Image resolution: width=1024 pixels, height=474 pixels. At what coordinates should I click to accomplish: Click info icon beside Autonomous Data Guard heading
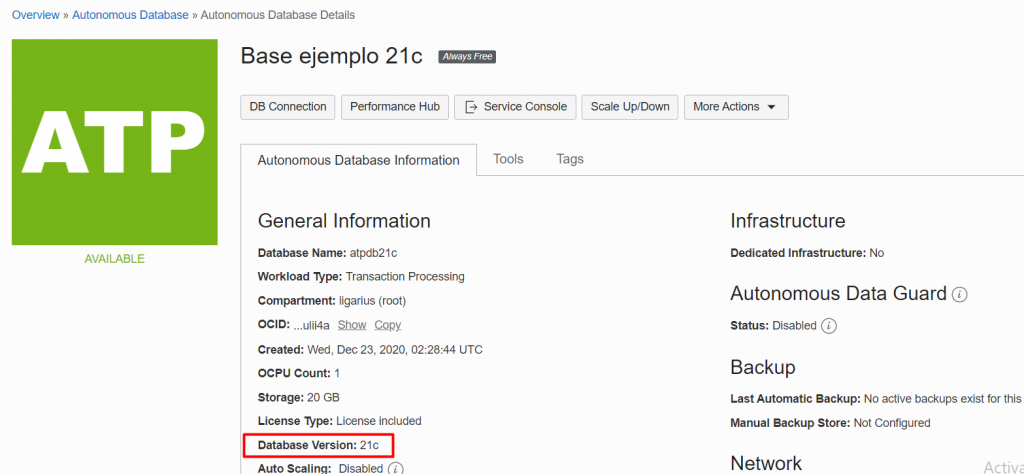click(960, 295)
